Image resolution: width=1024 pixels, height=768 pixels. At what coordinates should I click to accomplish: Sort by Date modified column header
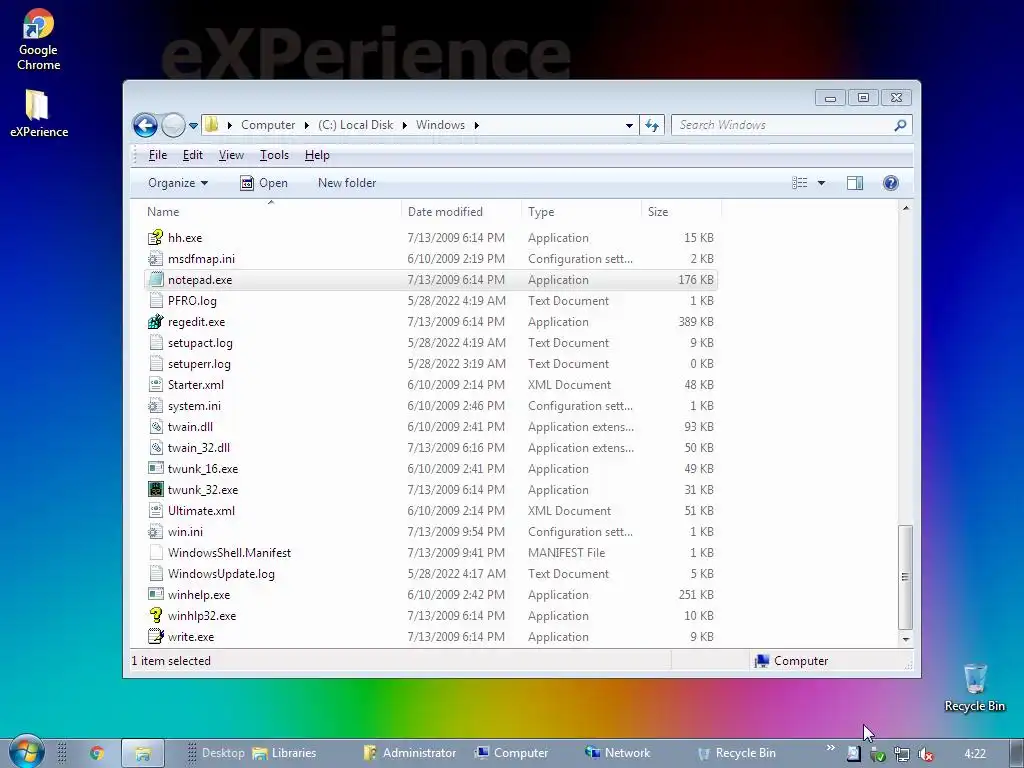[461, 212]
